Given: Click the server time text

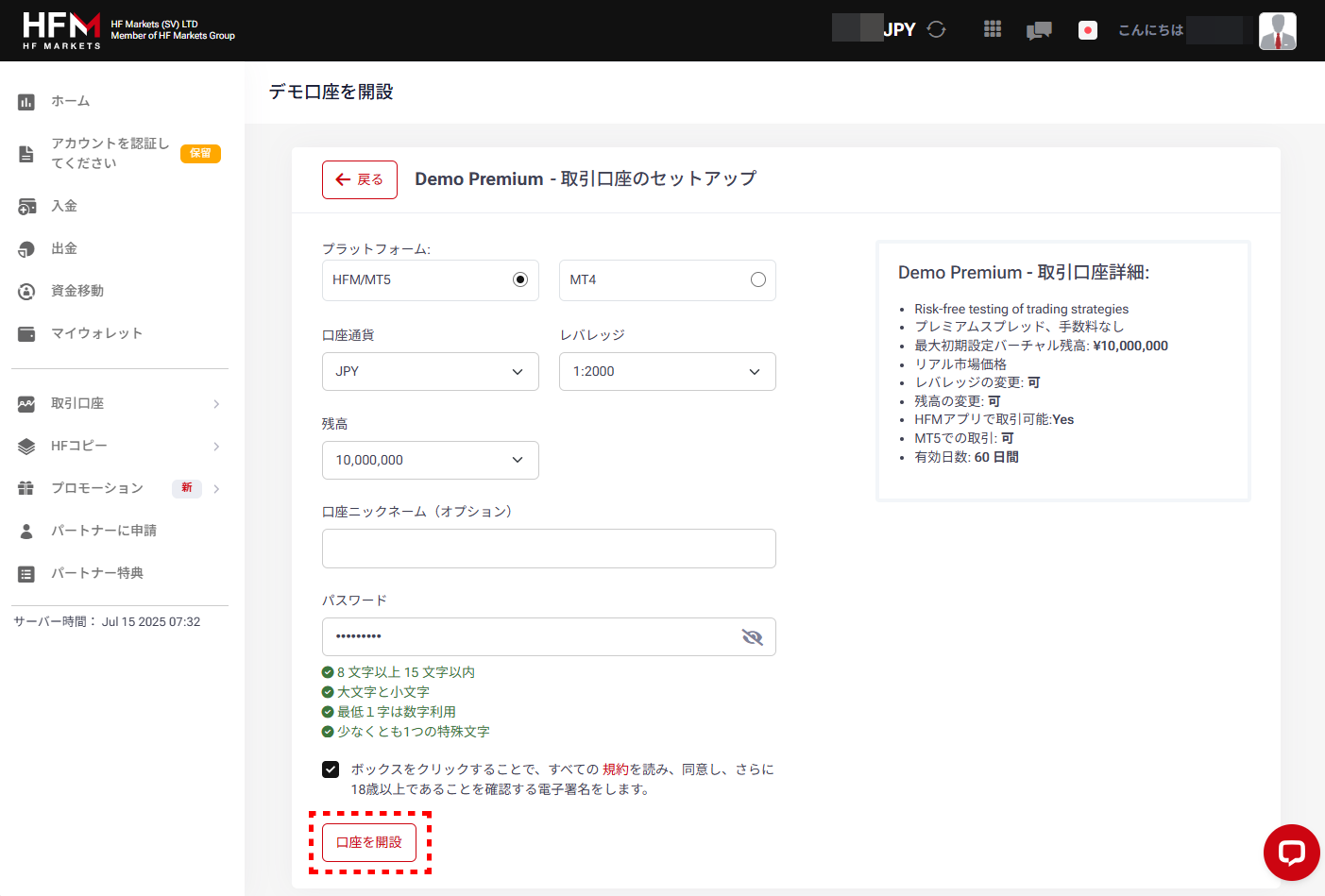Looking at the screenshot, I should point(107,622).
